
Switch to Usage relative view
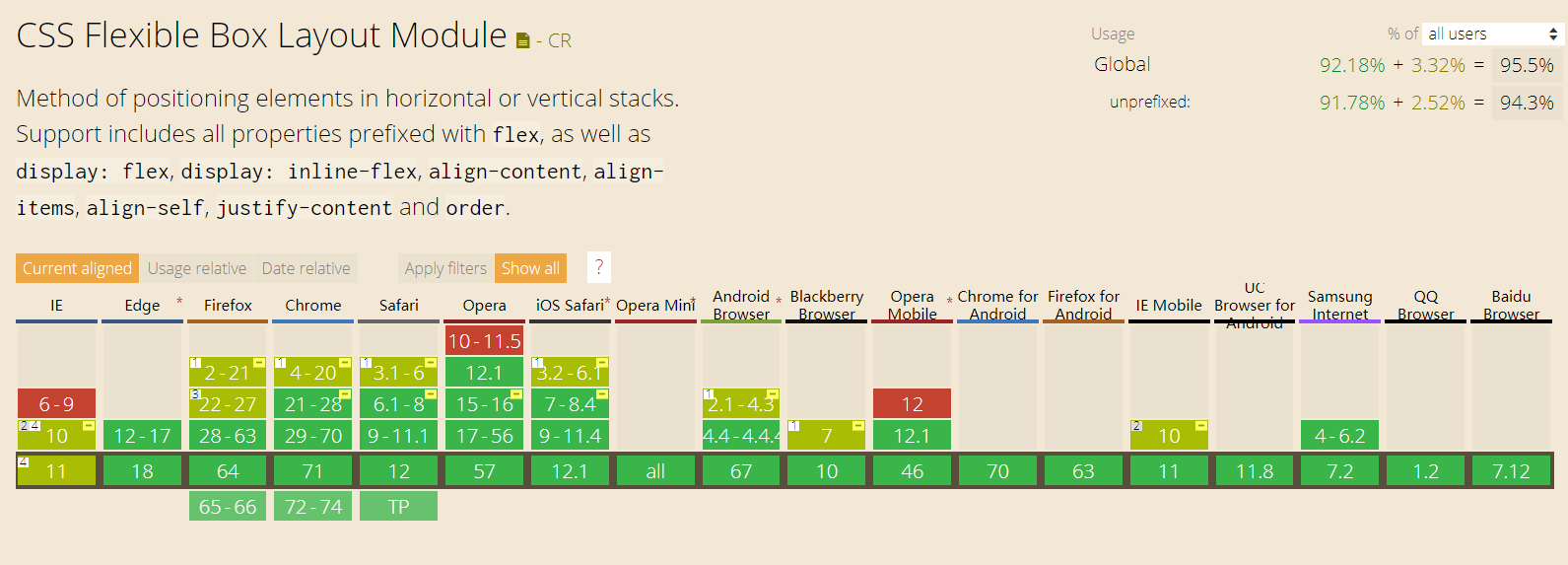coord(197,268)
